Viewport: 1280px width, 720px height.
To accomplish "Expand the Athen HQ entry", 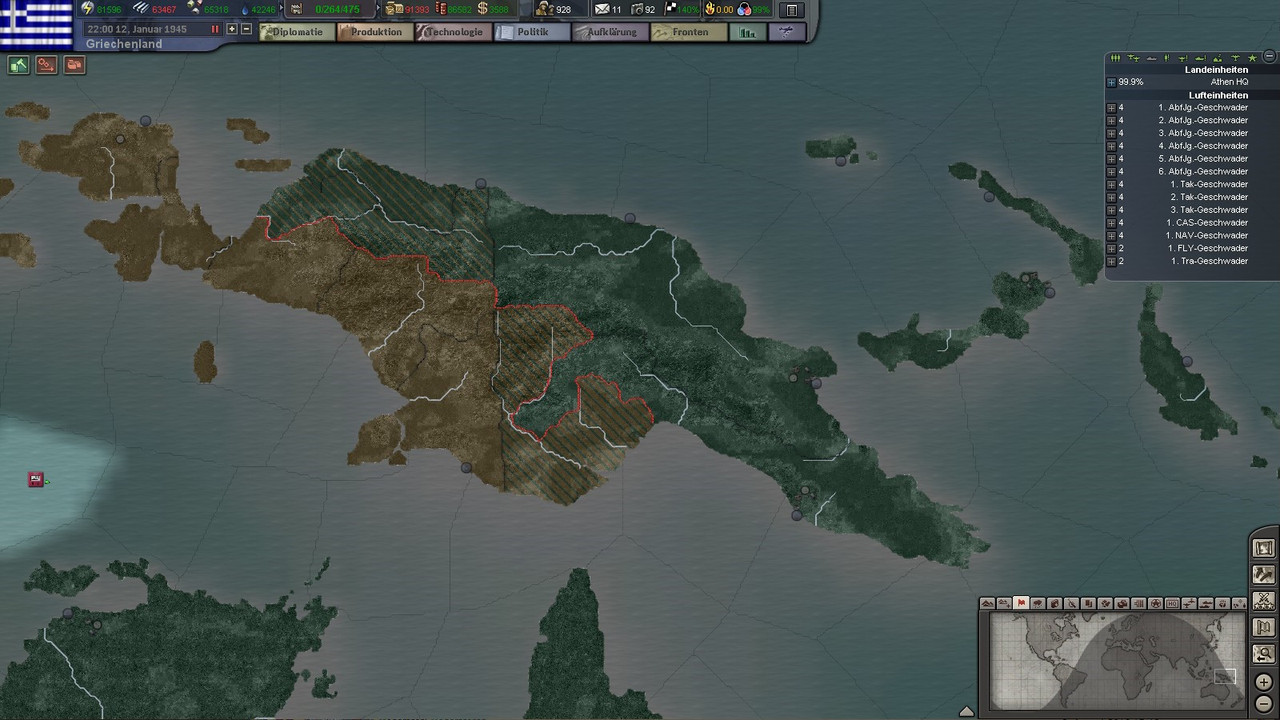I will point(1111,82).
